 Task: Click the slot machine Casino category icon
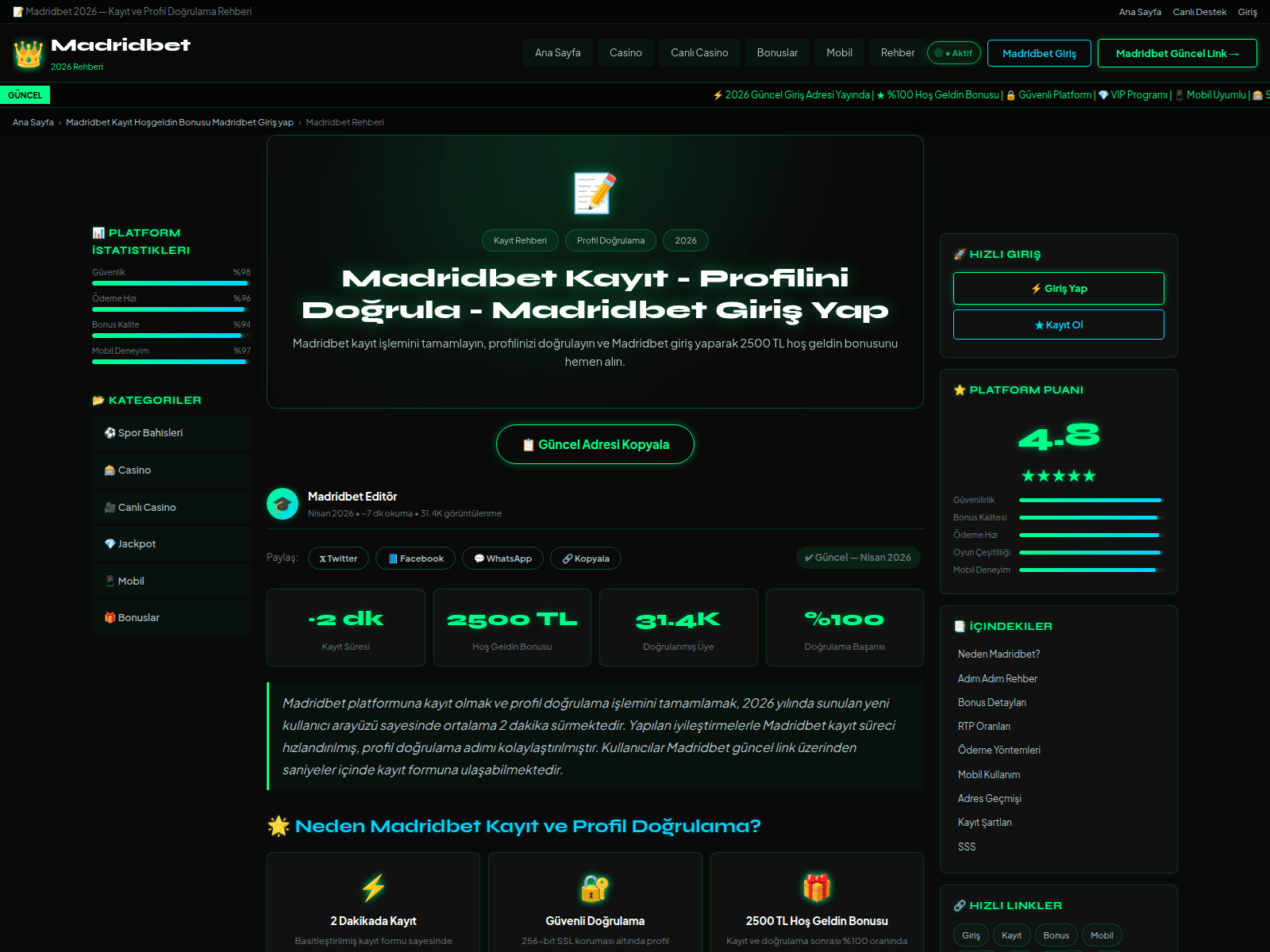click(x=110, y=470)
